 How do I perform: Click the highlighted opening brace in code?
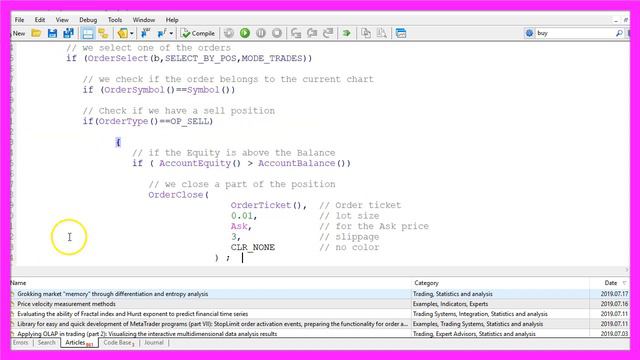point(118,142)
